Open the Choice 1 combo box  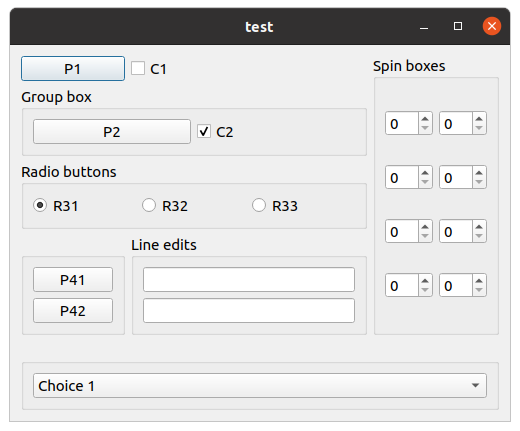point(260,385)
